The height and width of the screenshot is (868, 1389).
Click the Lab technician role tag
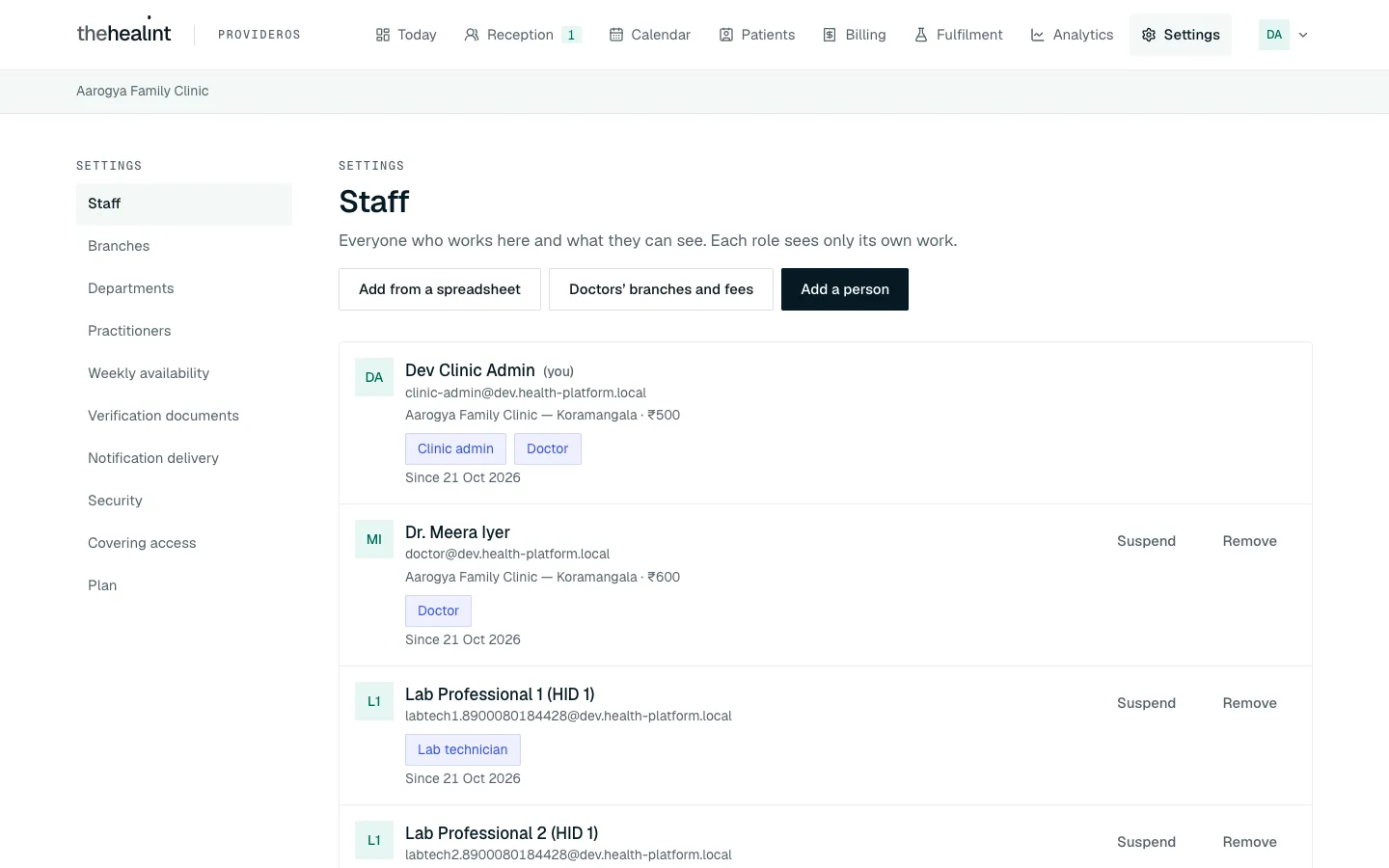tap(462, 749)
